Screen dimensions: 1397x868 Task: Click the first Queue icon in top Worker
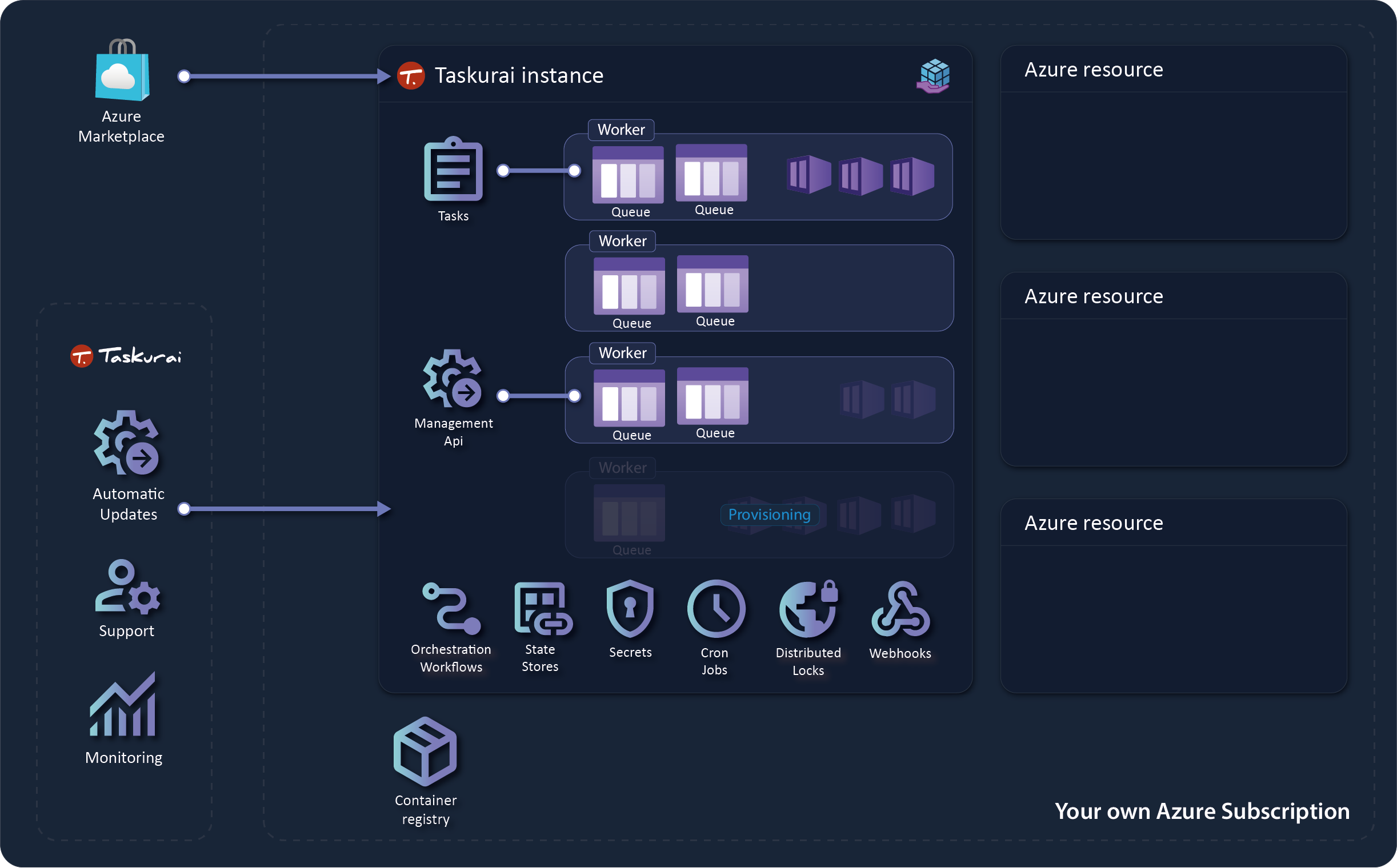(x=628, y=175)
